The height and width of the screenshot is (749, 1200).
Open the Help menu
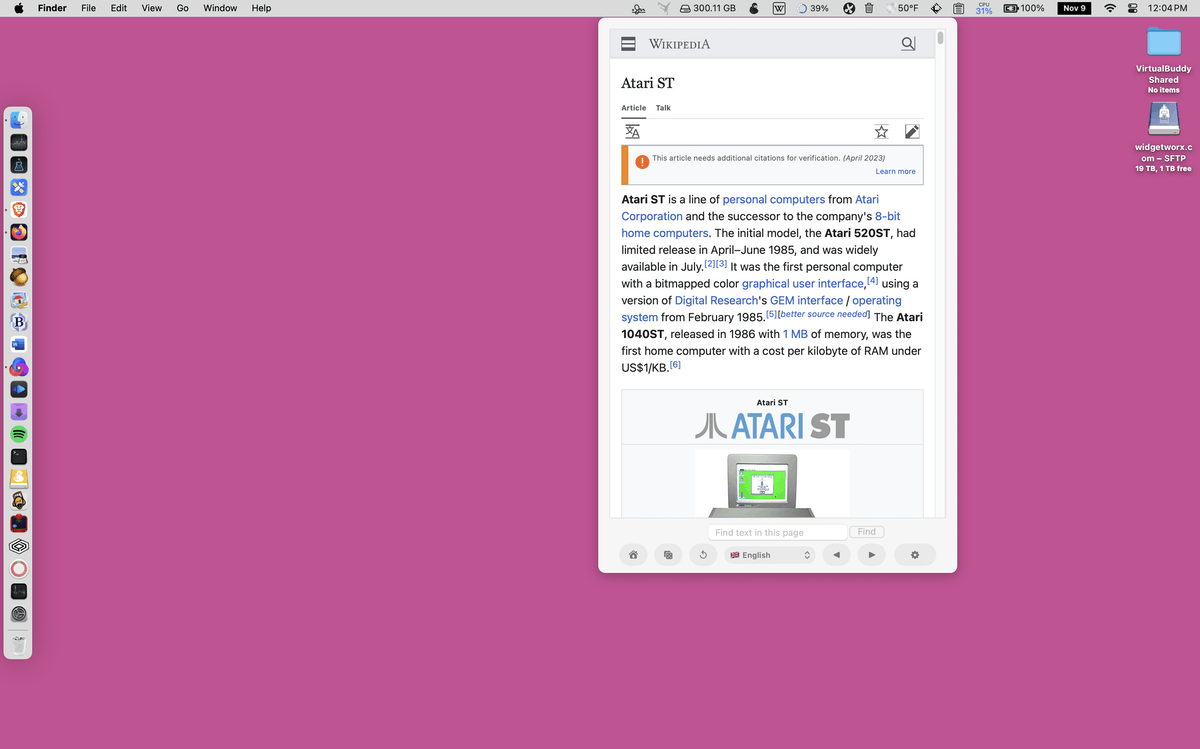point(261,8)
